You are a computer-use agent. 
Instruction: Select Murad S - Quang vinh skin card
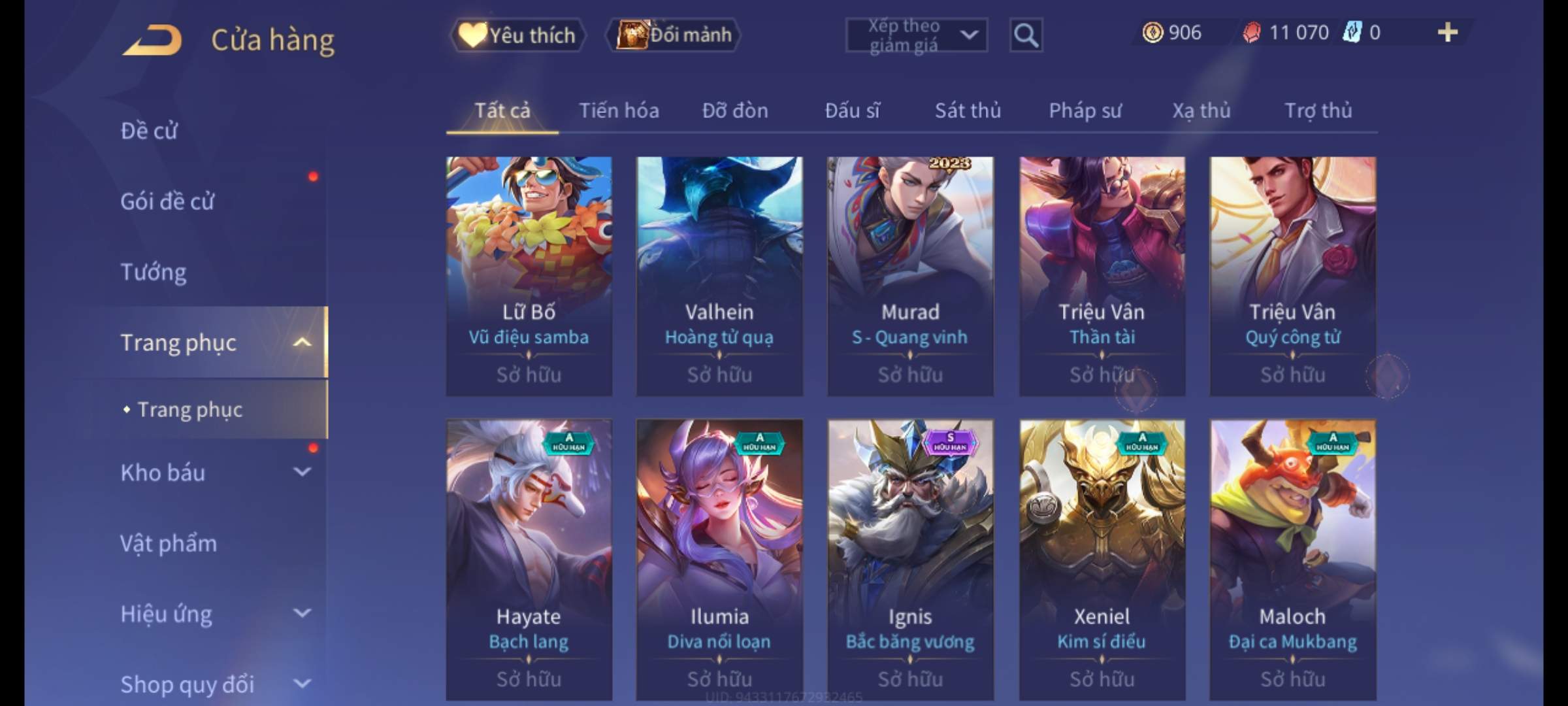coord(910,276)
